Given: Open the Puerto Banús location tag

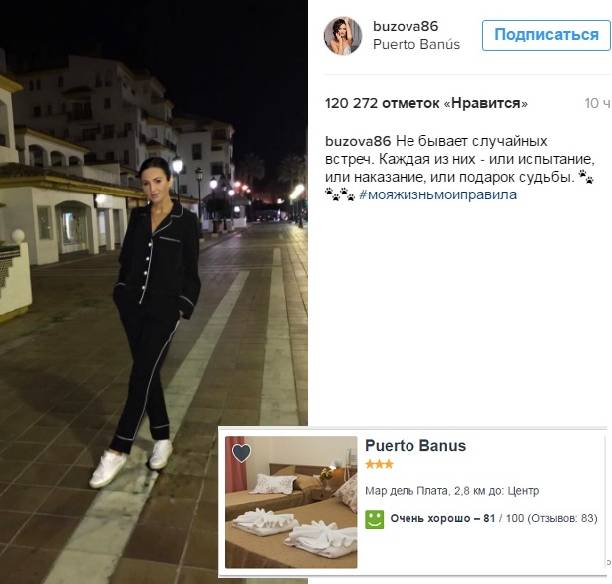Looking at the screenshot, I should (x=416, y=45).
